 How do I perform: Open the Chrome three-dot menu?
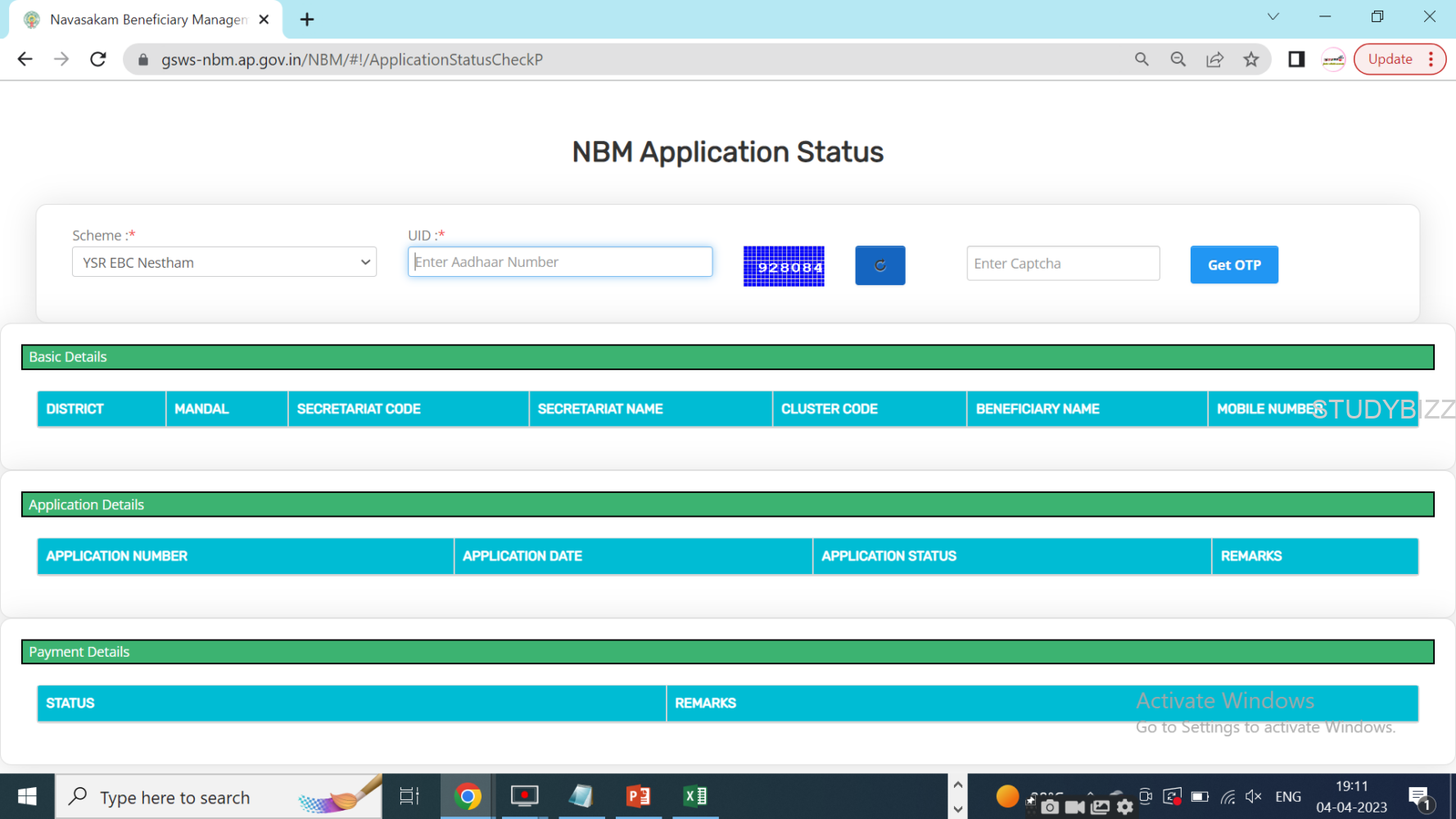1431,59
